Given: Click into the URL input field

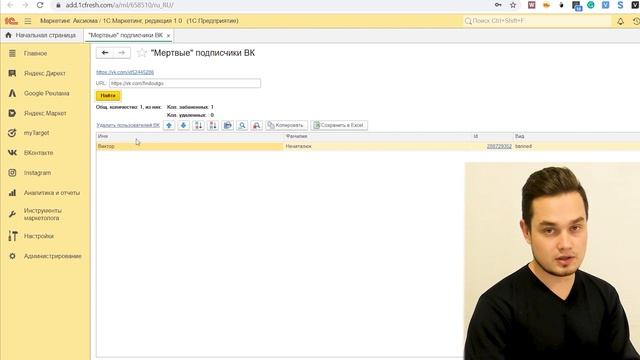Looking at the screenshot, I should 185,83.
